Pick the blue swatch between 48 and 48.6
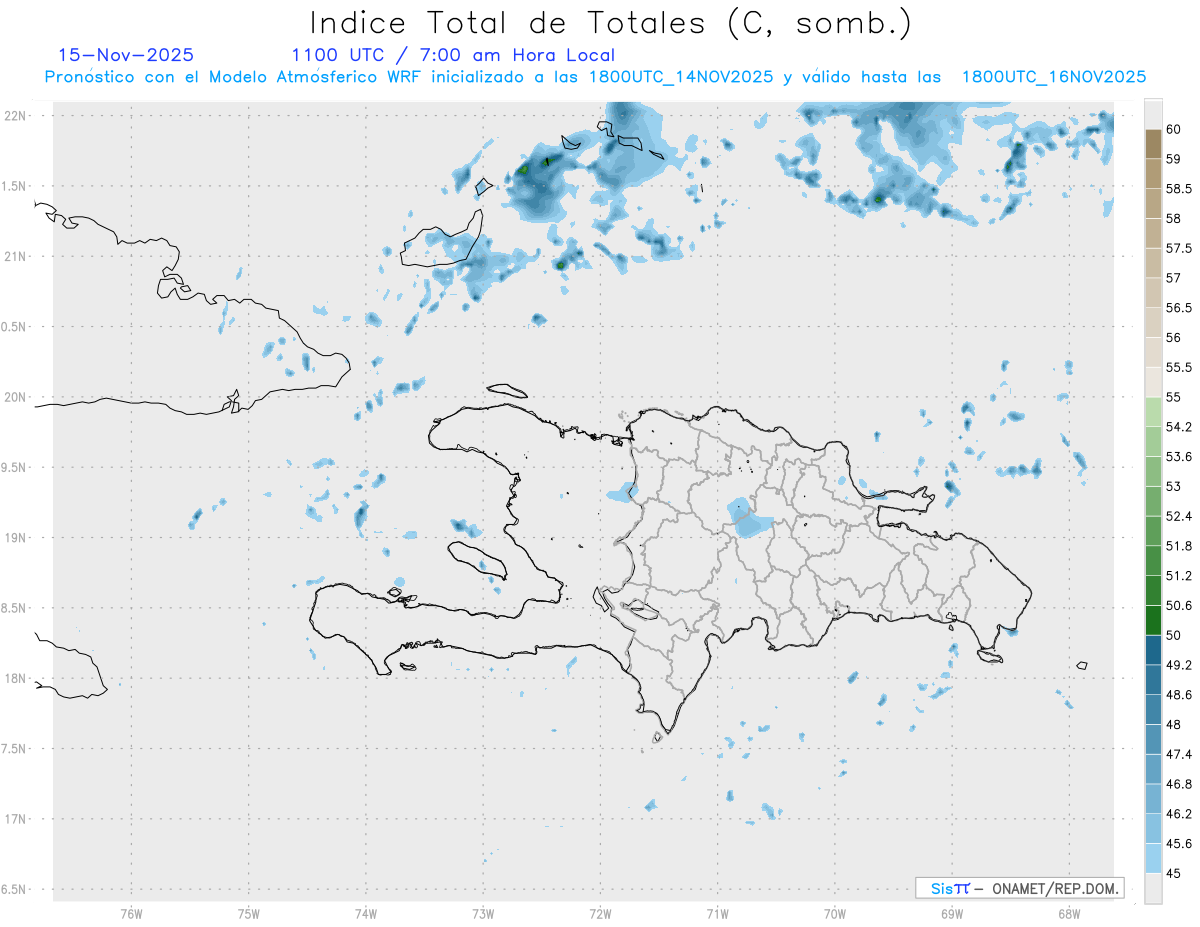The width and height of the screenshot is (1200, 927). pyautogui.click(x=1153, y=709)
